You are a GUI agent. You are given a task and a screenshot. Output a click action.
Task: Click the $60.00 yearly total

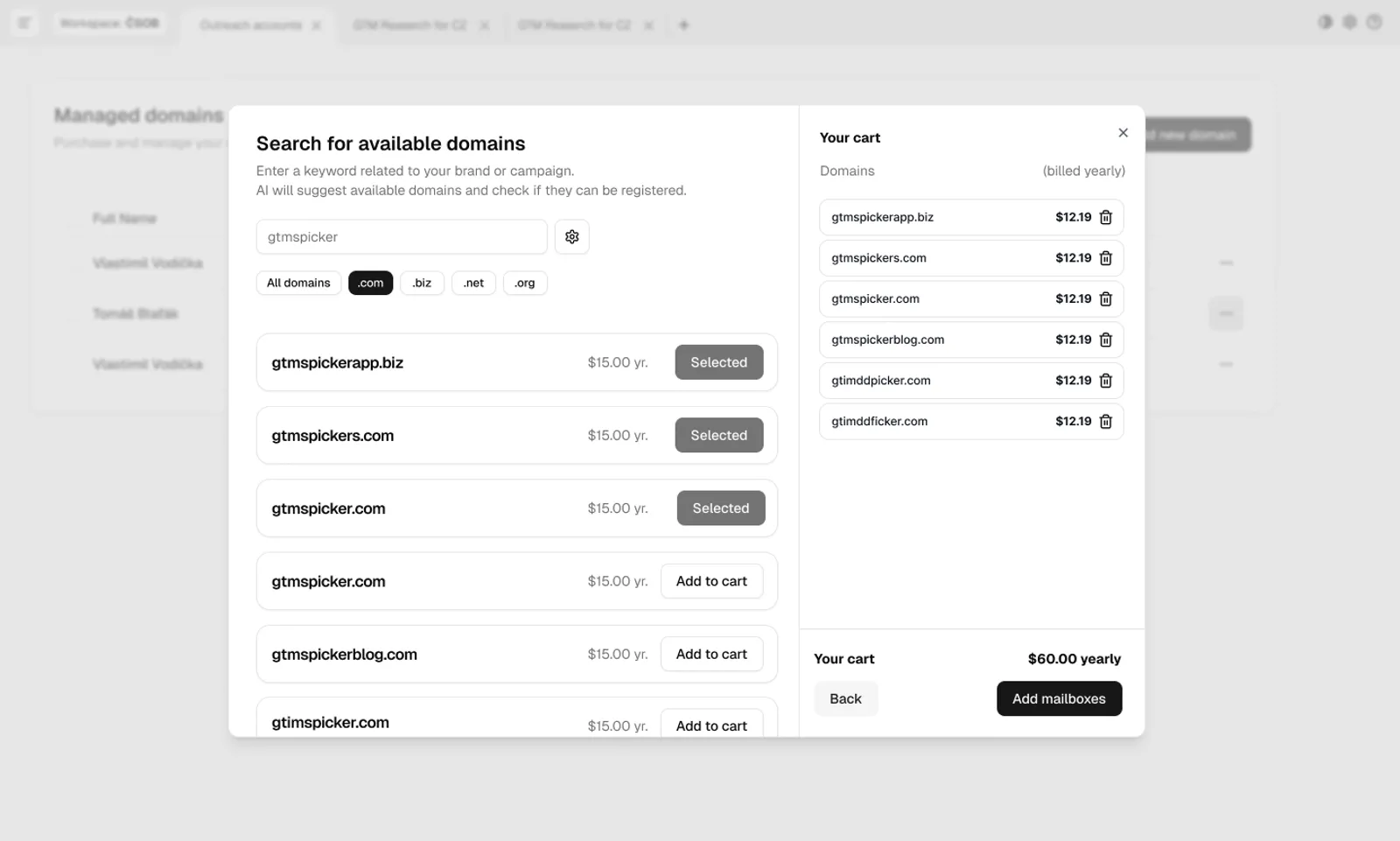(1074, 659)
